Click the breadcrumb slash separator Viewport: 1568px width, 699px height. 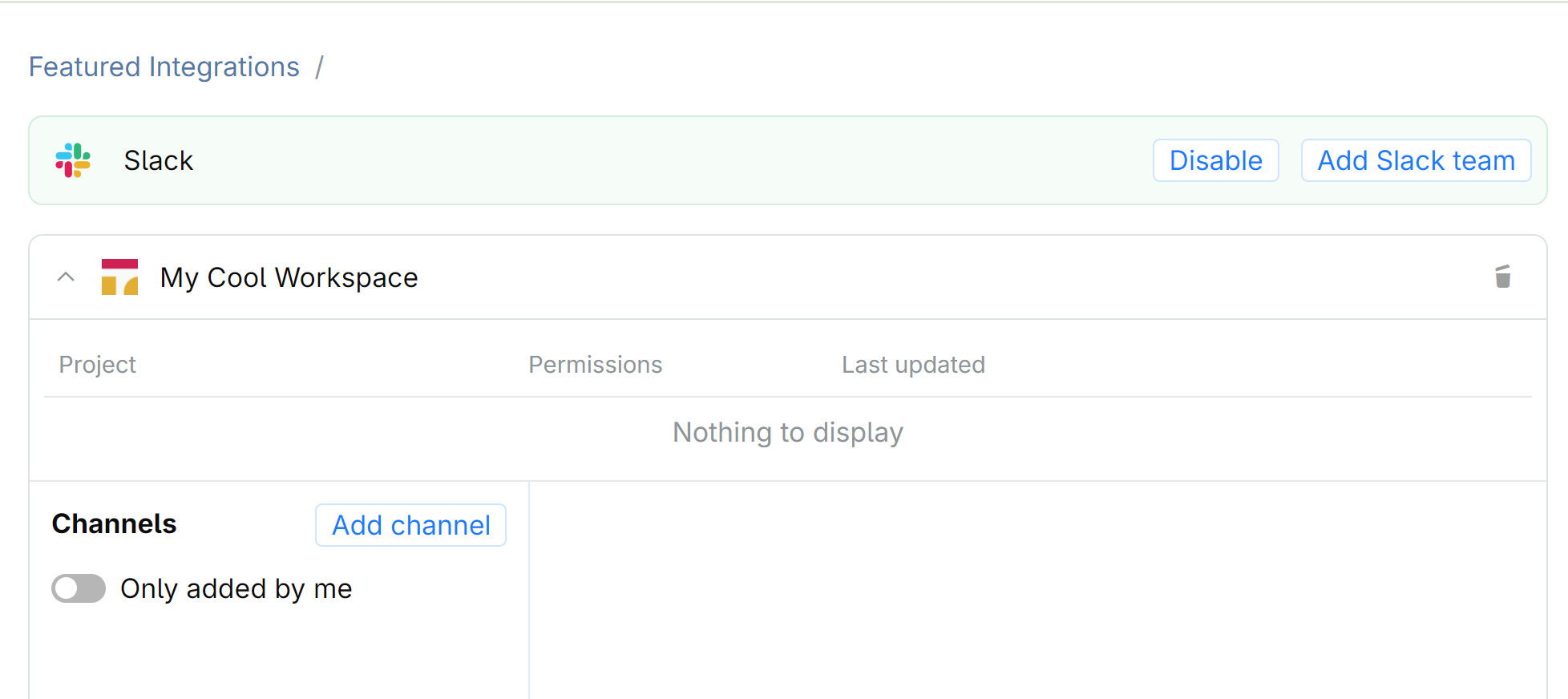pyautogui.click(x=319, y=67)
